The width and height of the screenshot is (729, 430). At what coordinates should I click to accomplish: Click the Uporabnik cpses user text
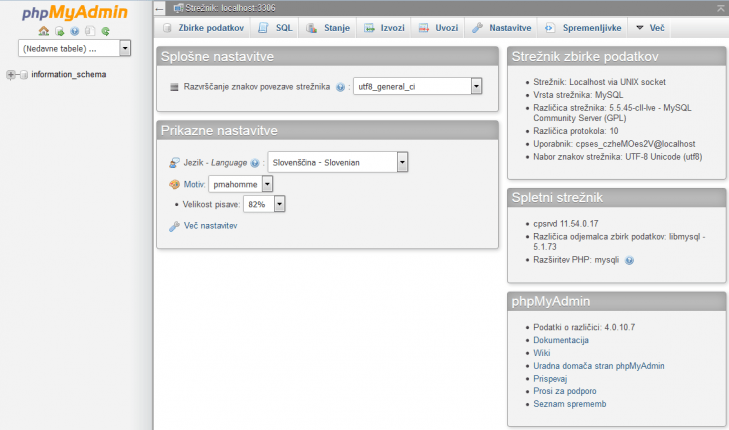click(x=614, y=144)
